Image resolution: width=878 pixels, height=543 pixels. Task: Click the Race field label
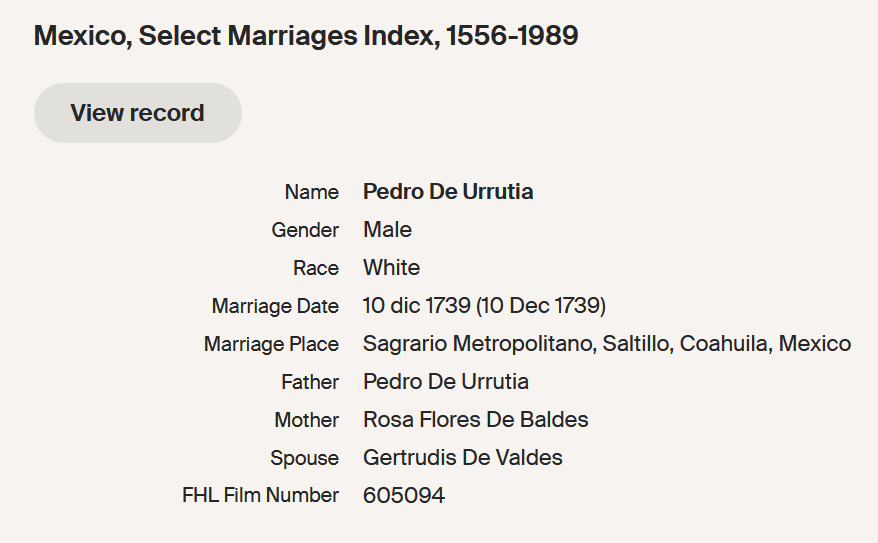(316, 268)
